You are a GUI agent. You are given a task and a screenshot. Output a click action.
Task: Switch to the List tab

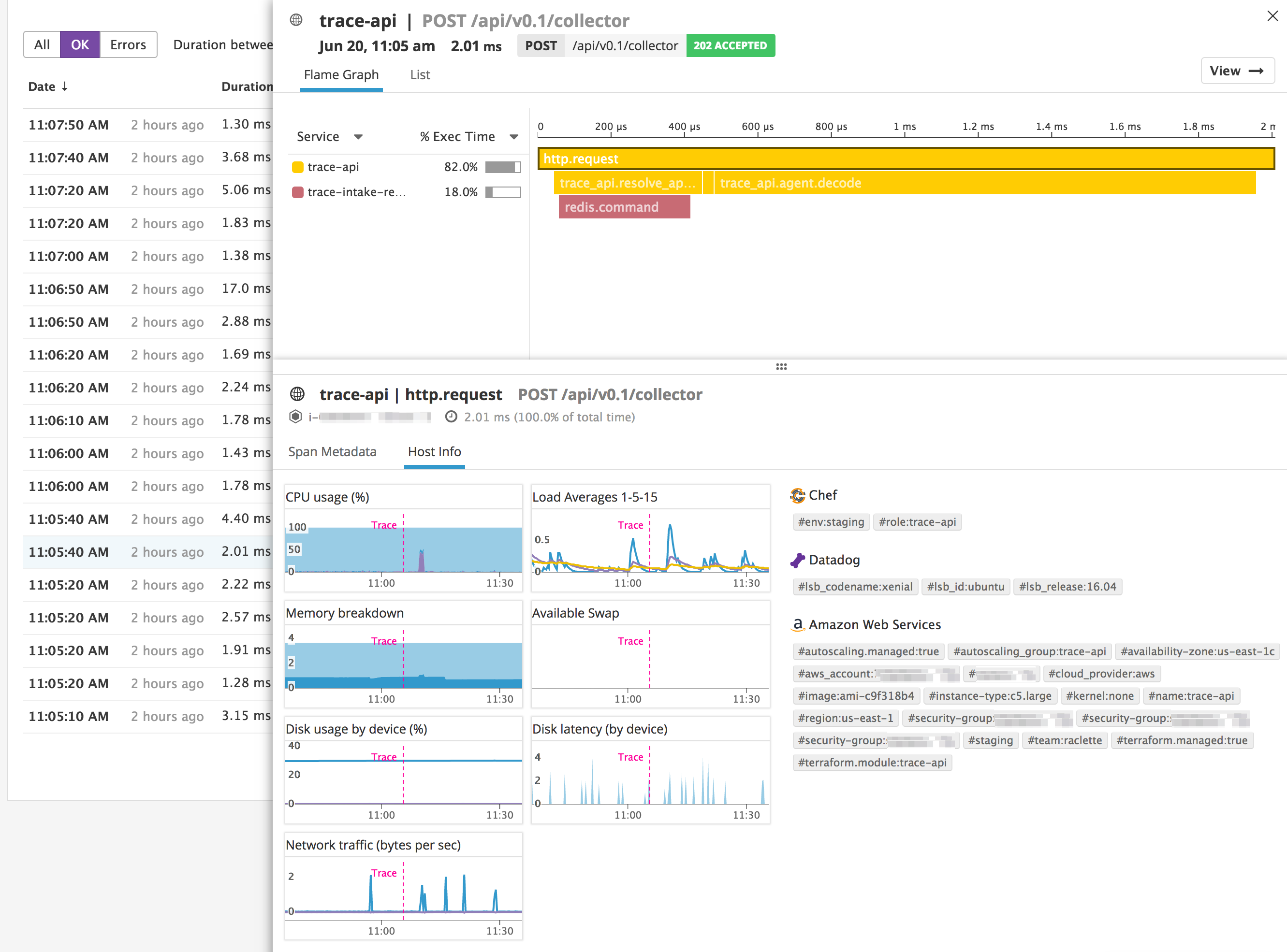coord(419,75)
